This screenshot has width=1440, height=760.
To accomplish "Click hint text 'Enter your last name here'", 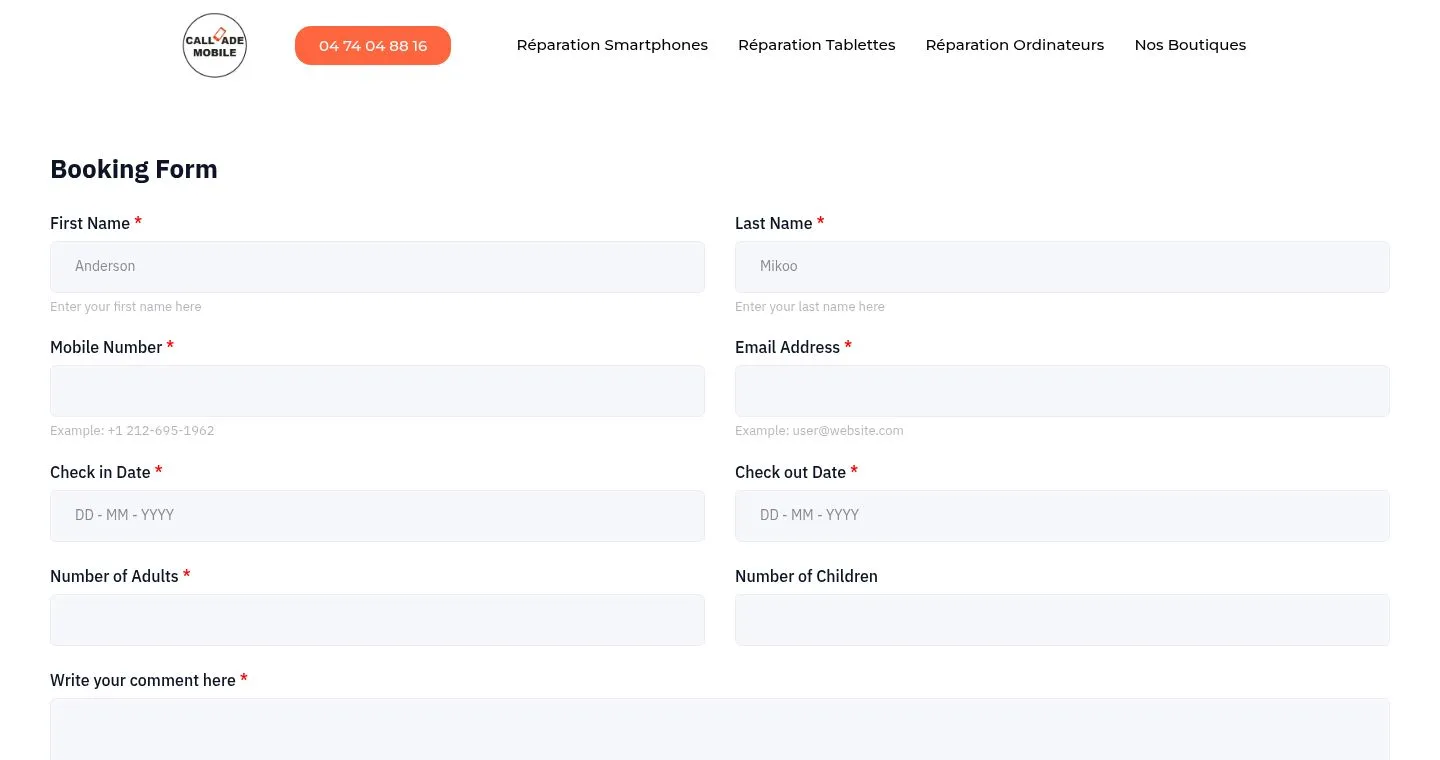I will (810, 307).
